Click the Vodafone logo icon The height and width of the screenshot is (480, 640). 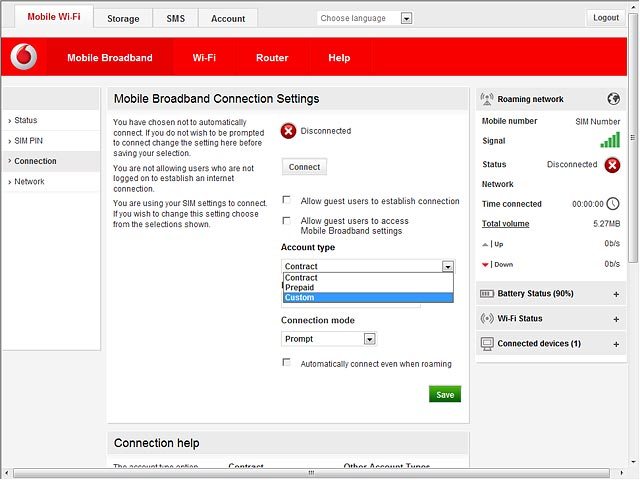pyautogui.click(x=24, y=56)
